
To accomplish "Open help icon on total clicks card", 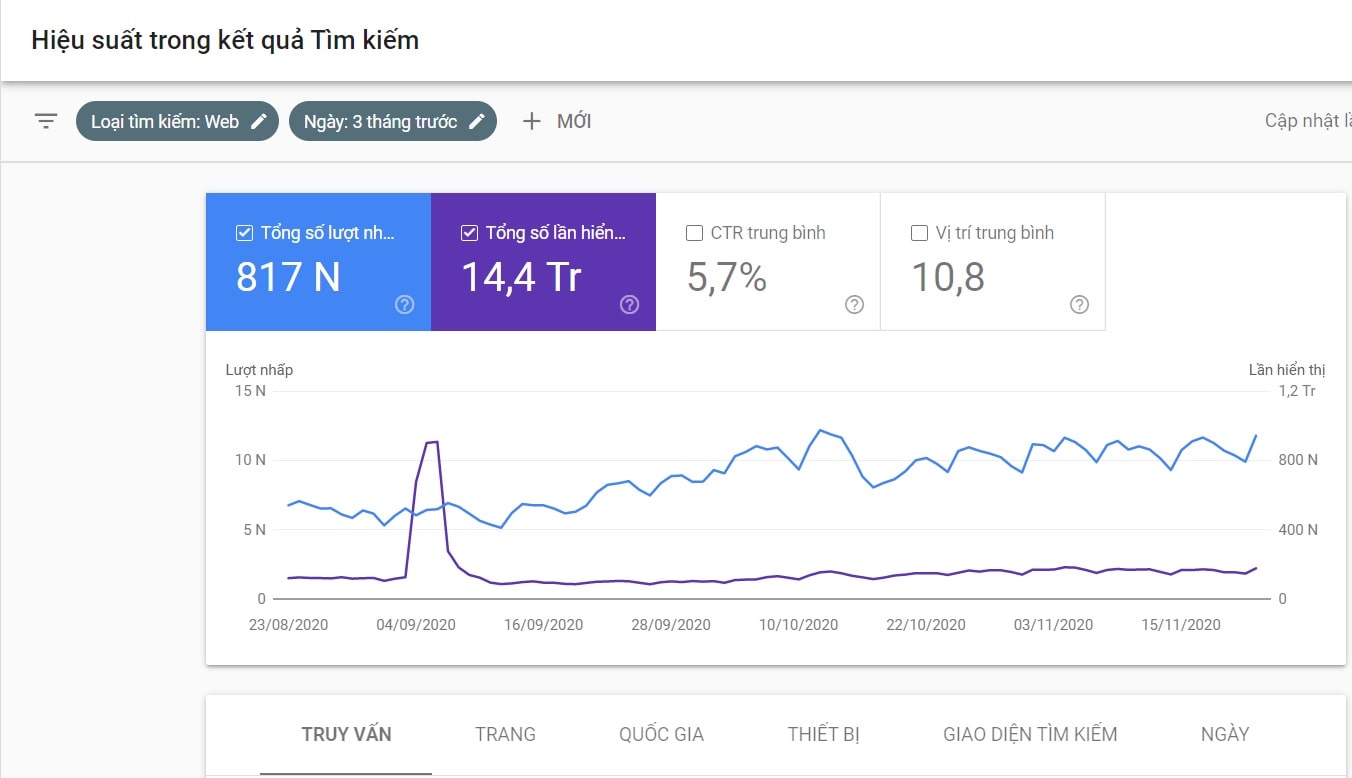I will [x=404, y=305].
